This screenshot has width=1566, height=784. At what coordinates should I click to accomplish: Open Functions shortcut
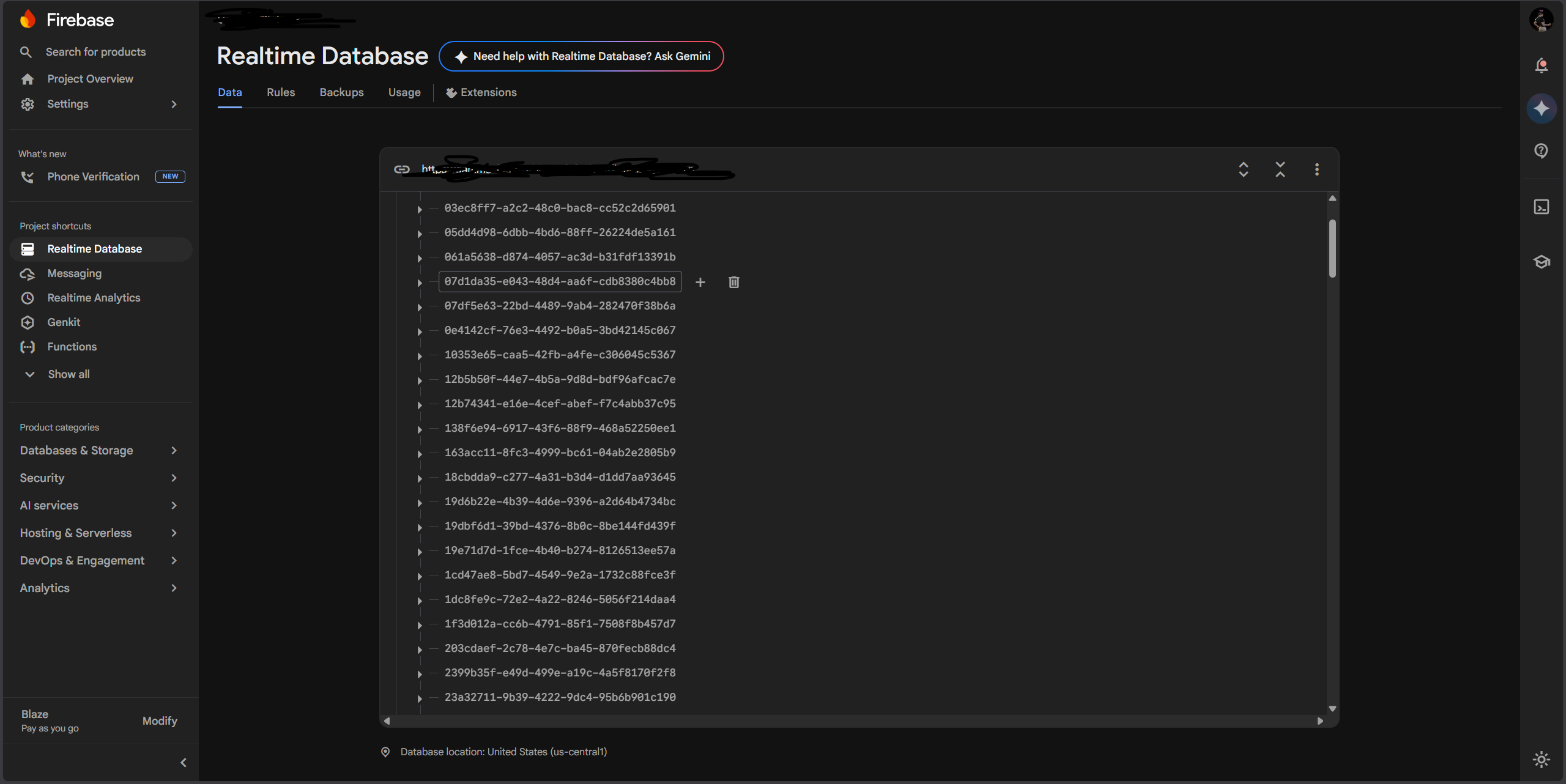[x=72, y=347]
